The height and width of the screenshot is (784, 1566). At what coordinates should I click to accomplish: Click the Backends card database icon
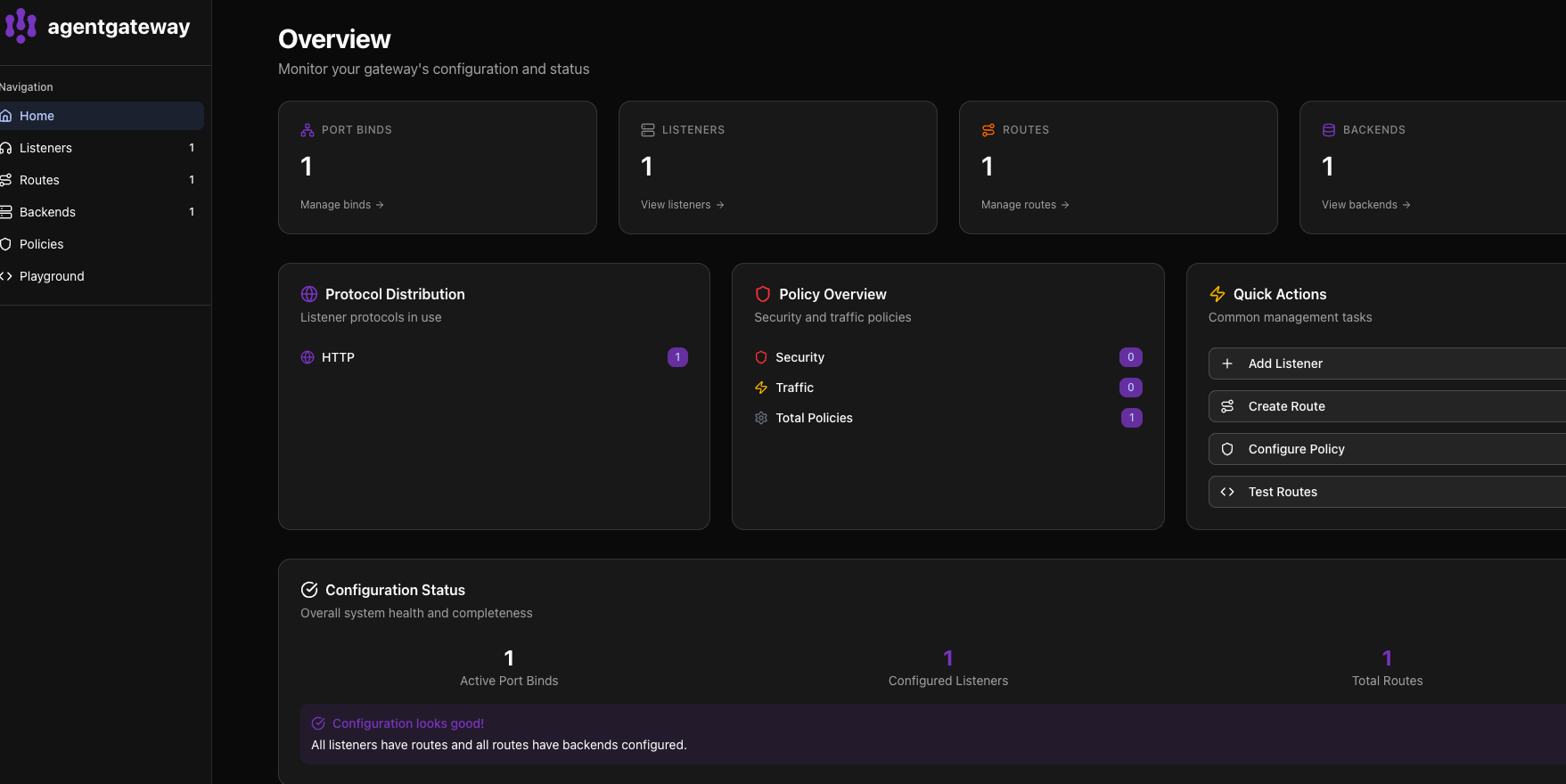tap(1329, 130)
